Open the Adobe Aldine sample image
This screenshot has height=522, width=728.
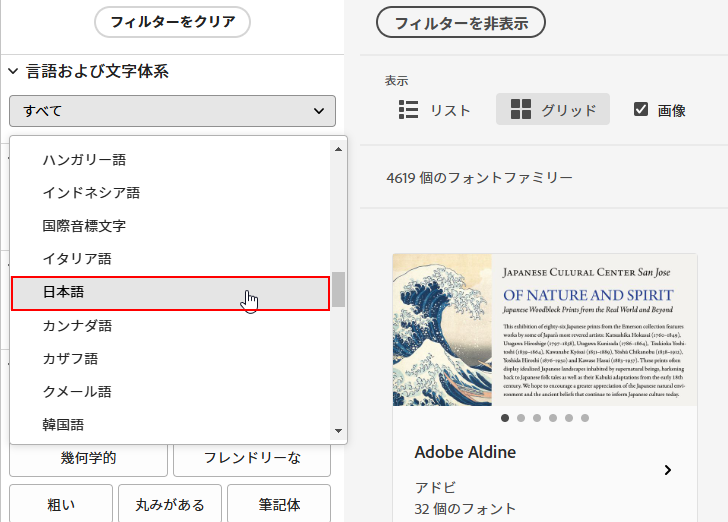point(545,330)
